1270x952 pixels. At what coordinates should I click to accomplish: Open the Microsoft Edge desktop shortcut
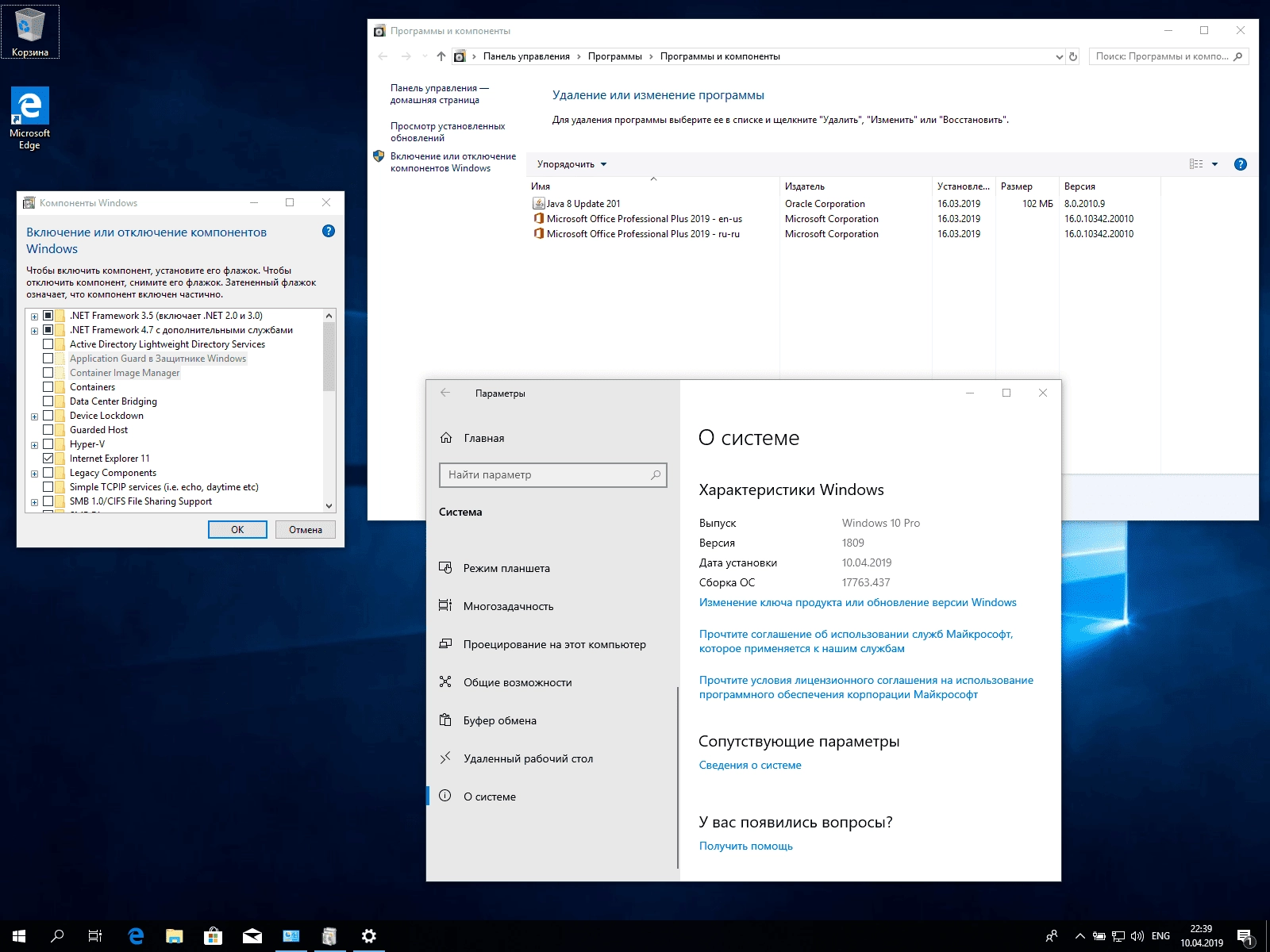click(29, 118)
